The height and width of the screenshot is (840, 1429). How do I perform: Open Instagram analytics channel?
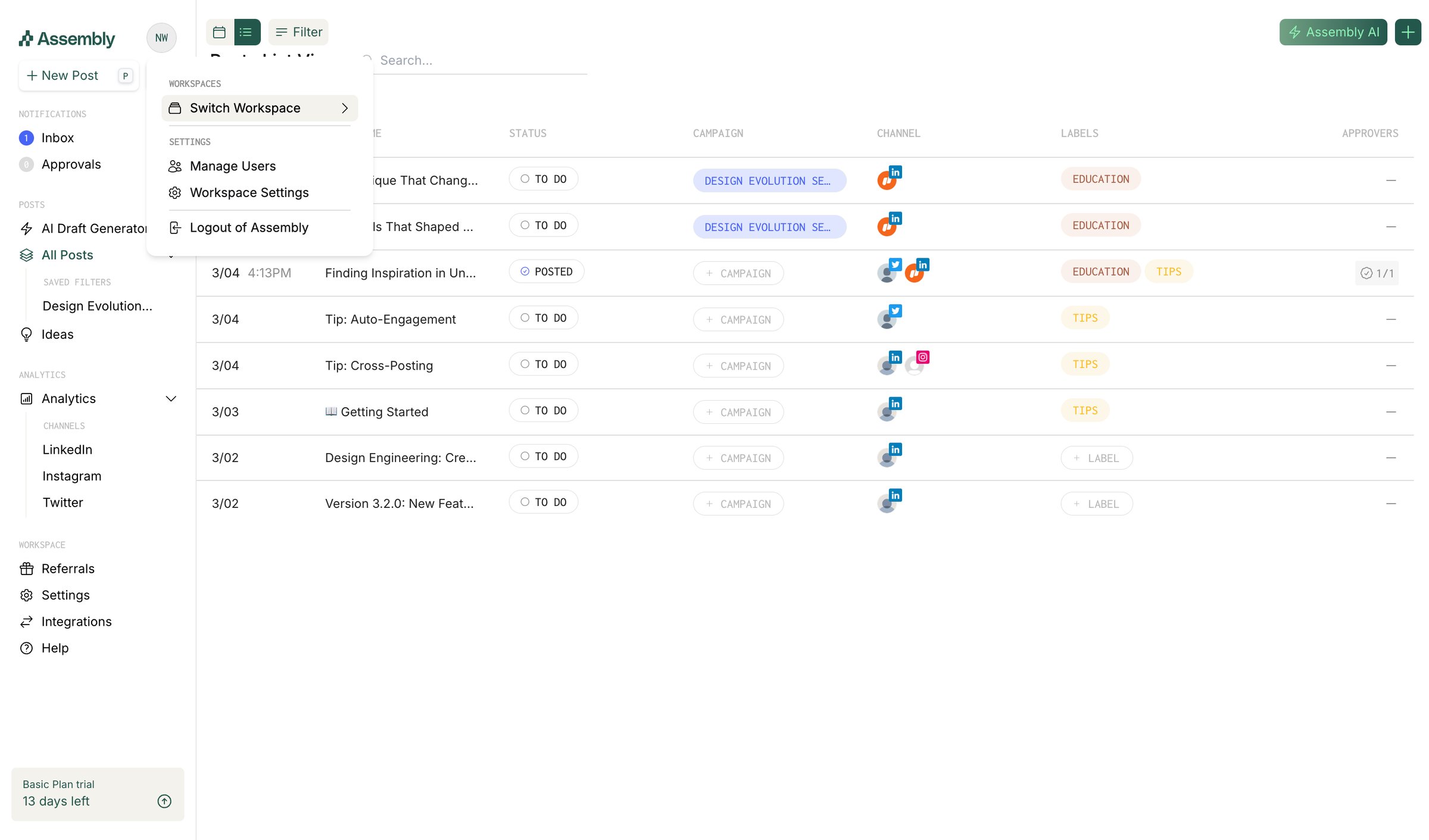coord(71,476)
